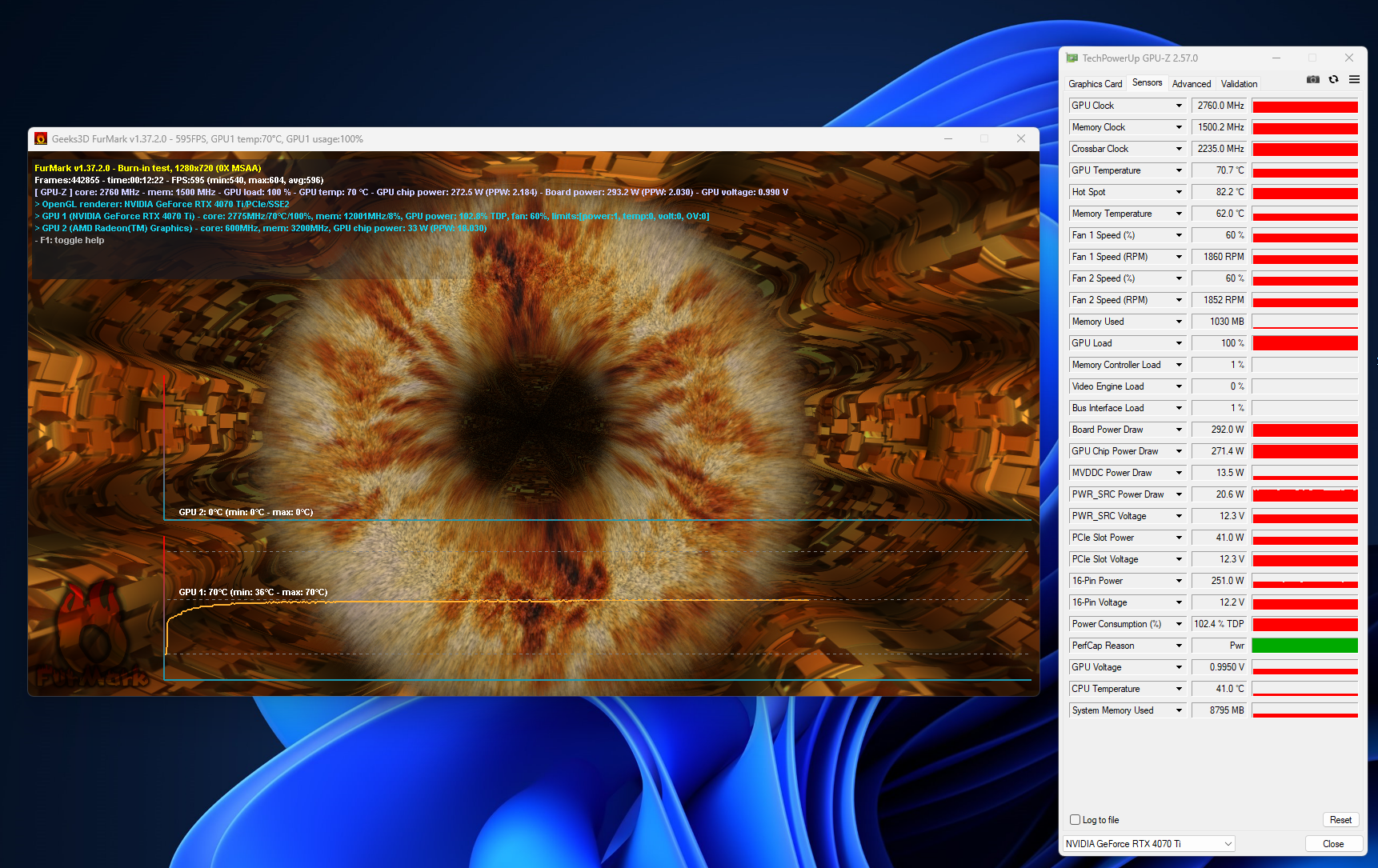
Task: Click the GPU Clock red graph bar
Action: coord(1305,106)
